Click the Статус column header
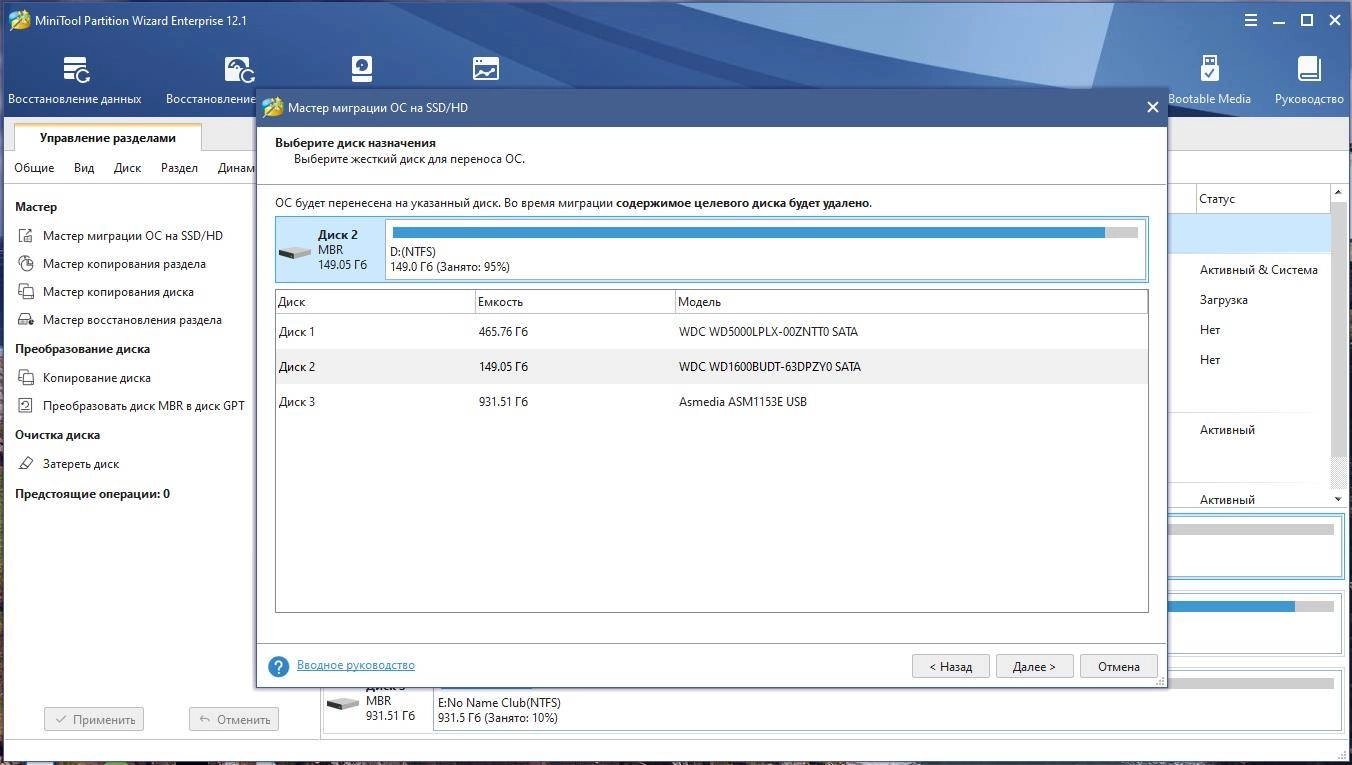 coord(1262,199)
